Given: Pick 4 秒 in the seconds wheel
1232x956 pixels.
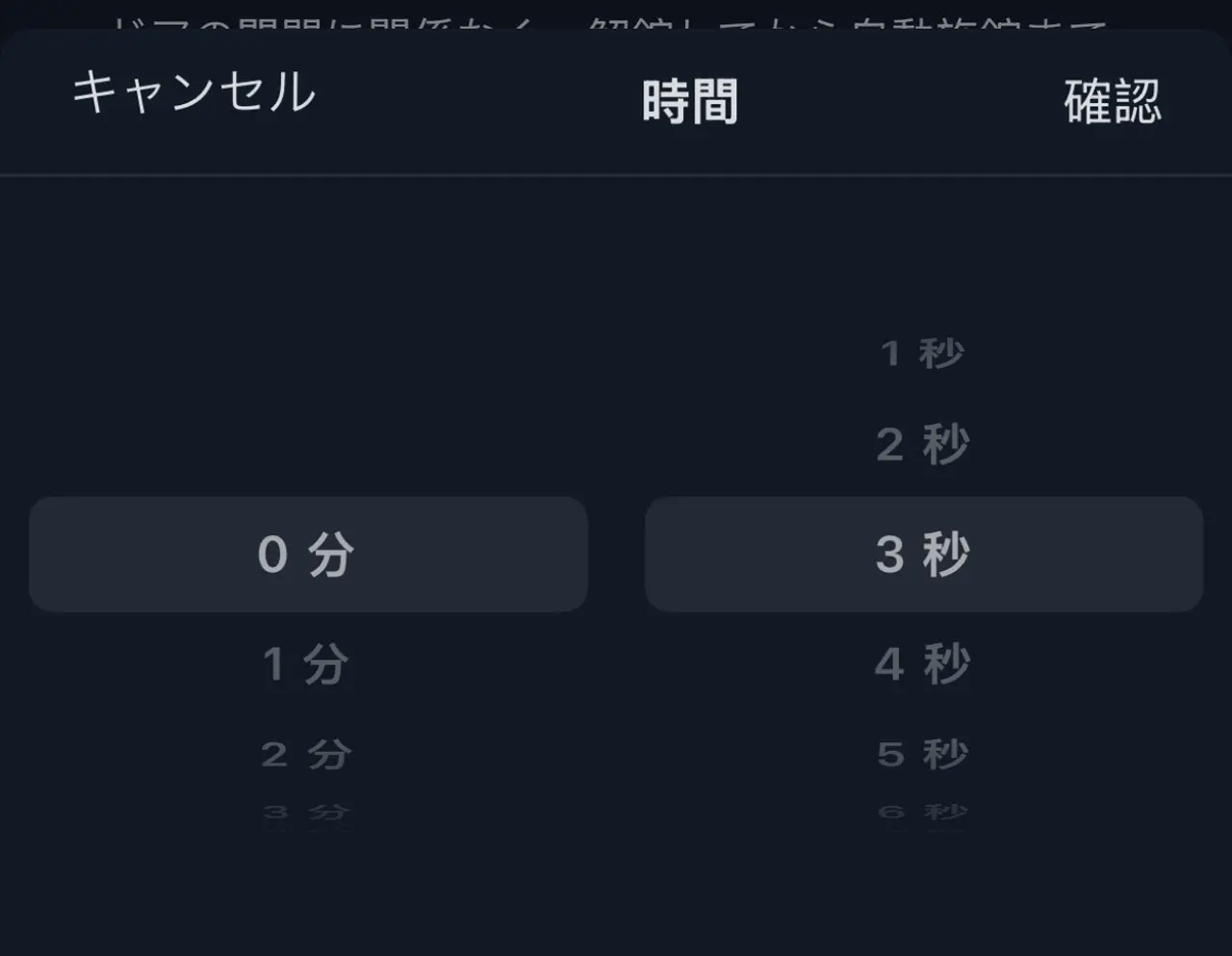Looking at the screenshot, I should (922, 664).
